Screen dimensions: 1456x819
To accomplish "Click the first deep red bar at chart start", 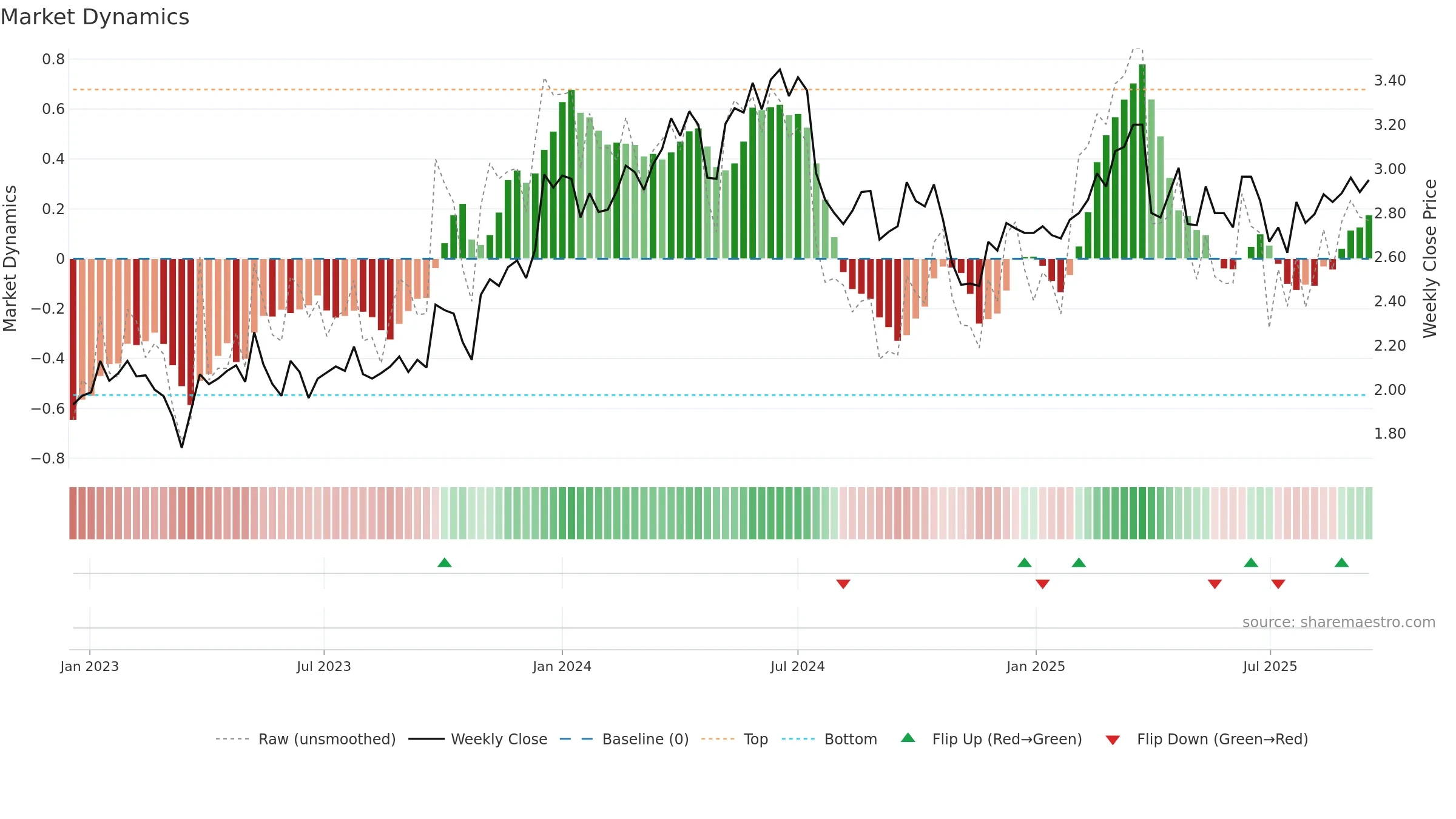I will (x=73, y=339).
